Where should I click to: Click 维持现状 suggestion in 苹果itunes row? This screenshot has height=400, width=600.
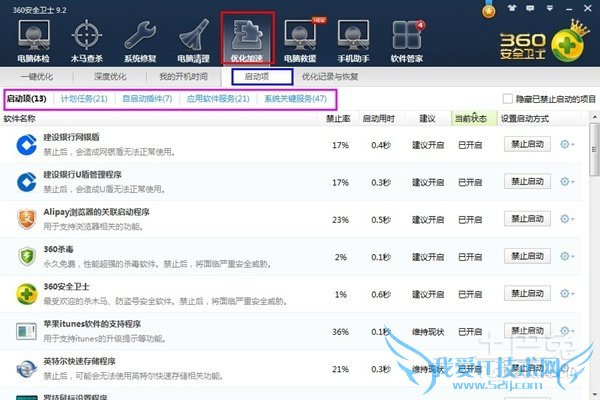[x=428, y=332]
